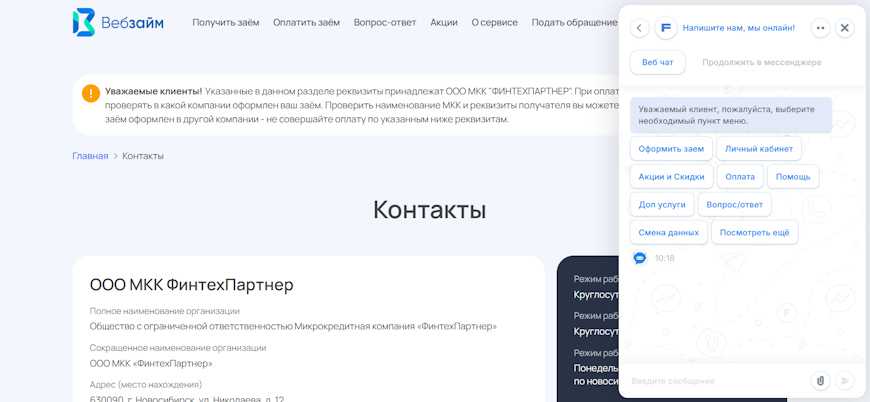This screenshot has height=402, width=870.
Task: Click the chat back arrow button
Action: (x=640, y=28)
